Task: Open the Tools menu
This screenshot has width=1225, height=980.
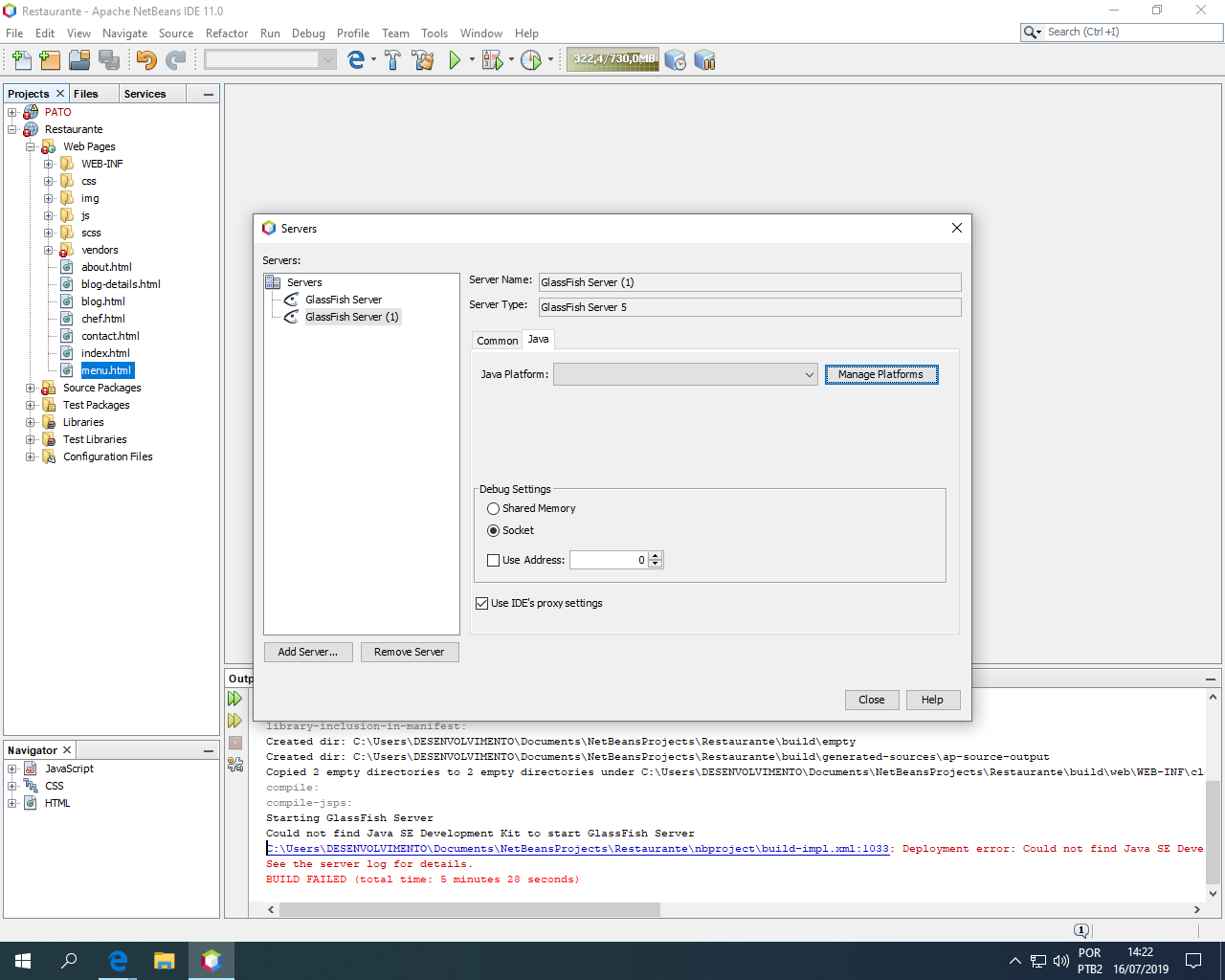Action: [434, 33]
